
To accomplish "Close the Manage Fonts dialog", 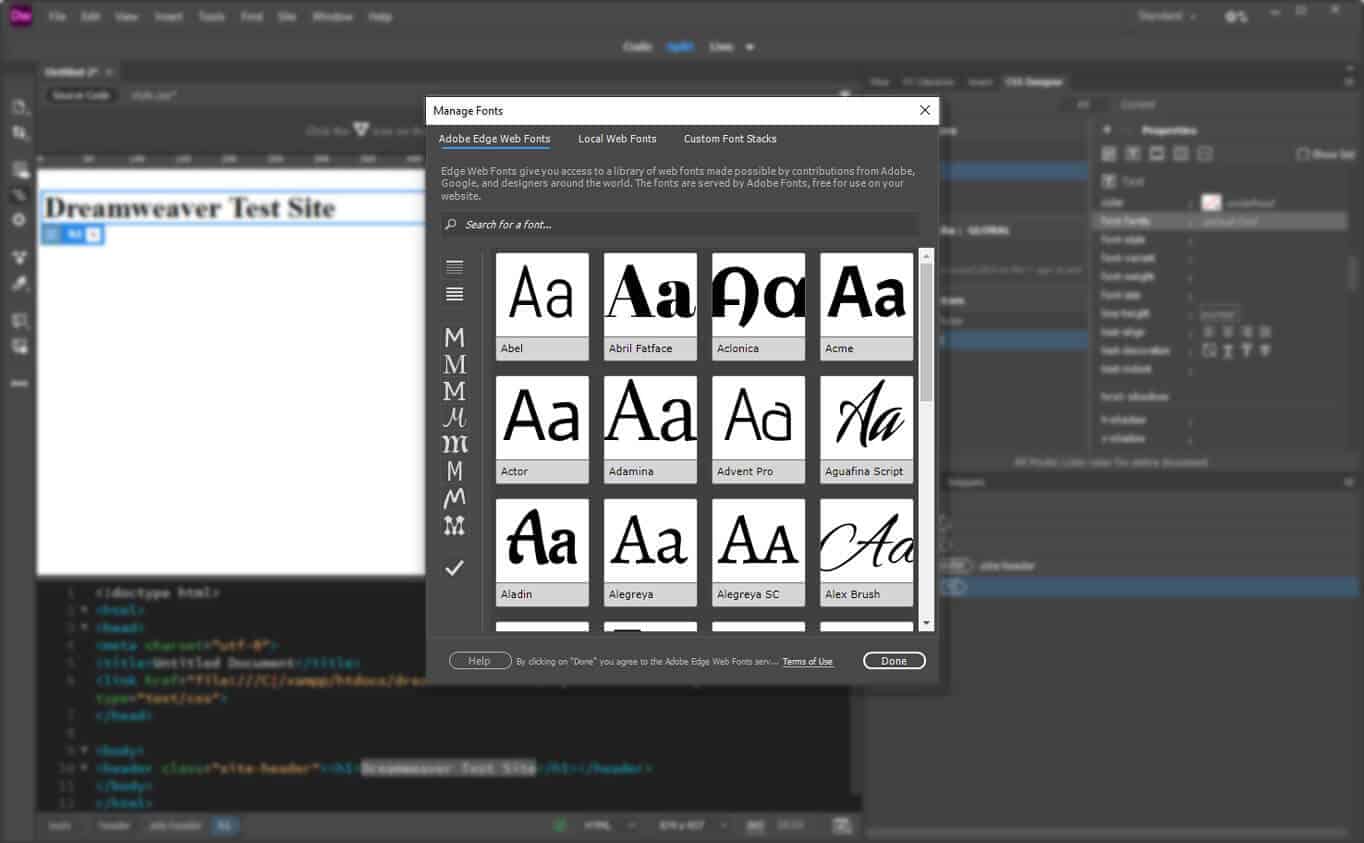I will point(924,110).
